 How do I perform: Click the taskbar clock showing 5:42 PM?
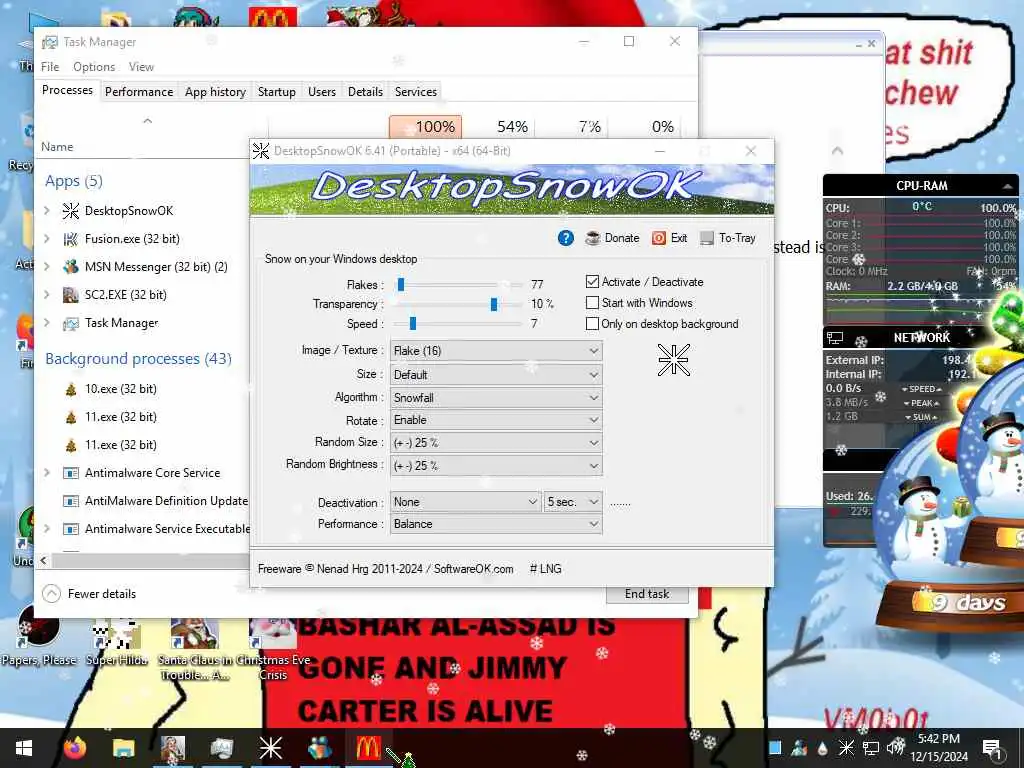click(938, 748)
